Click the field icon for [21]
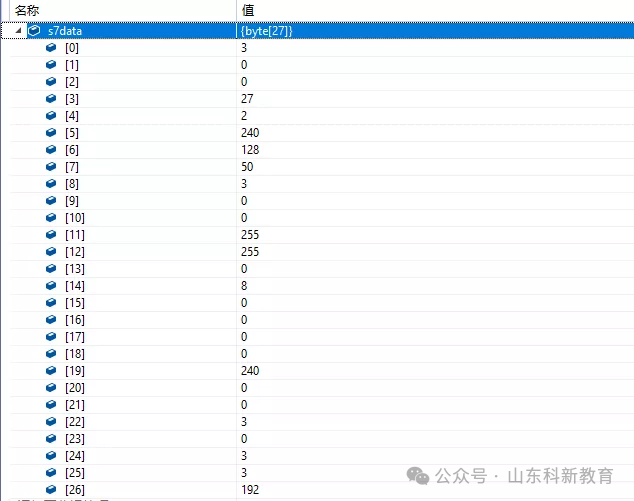 pos(51,404)
